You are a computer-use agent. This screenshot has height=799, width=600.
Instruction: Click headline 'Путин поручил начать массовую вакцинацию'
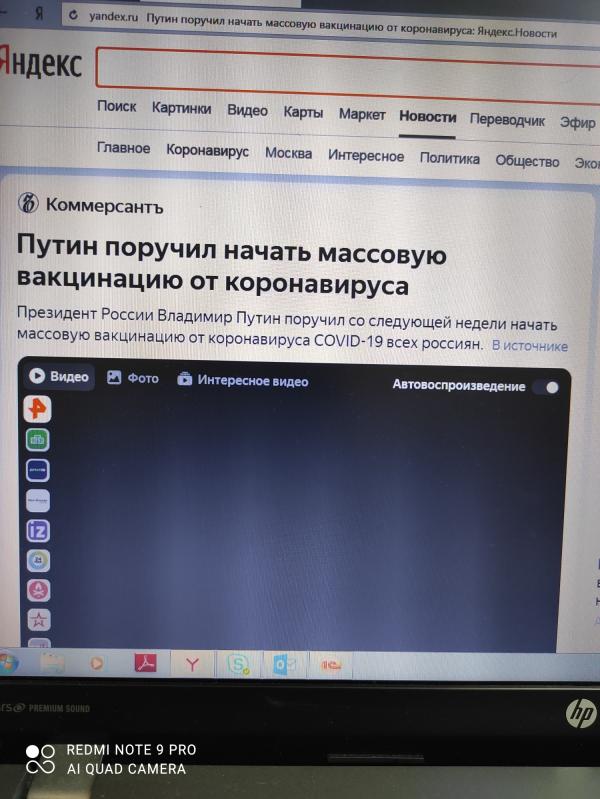(232, 266)
